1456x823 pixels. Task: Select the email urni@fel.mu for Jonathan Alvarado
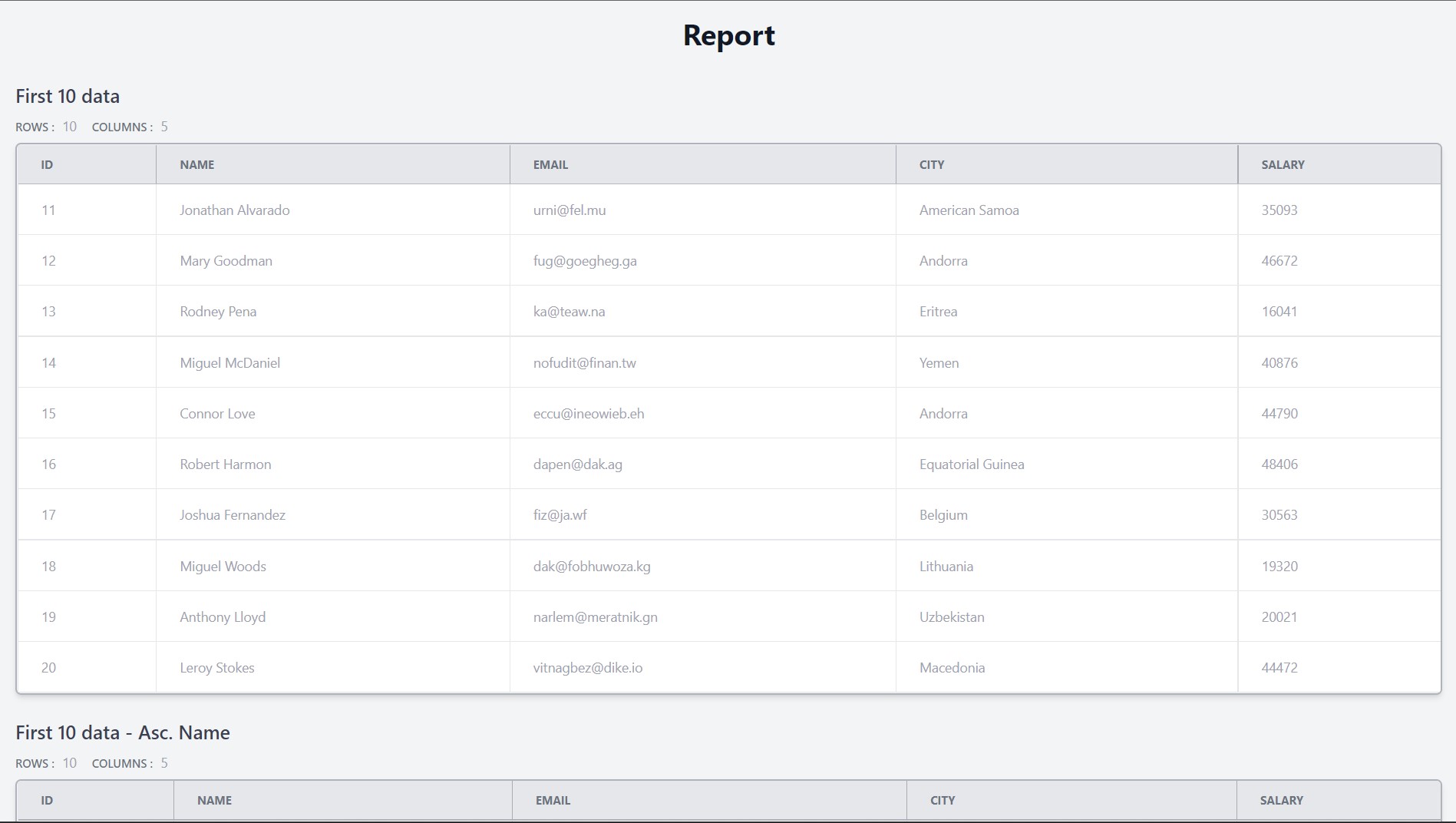pyautogui.click(x=570, y=210)
